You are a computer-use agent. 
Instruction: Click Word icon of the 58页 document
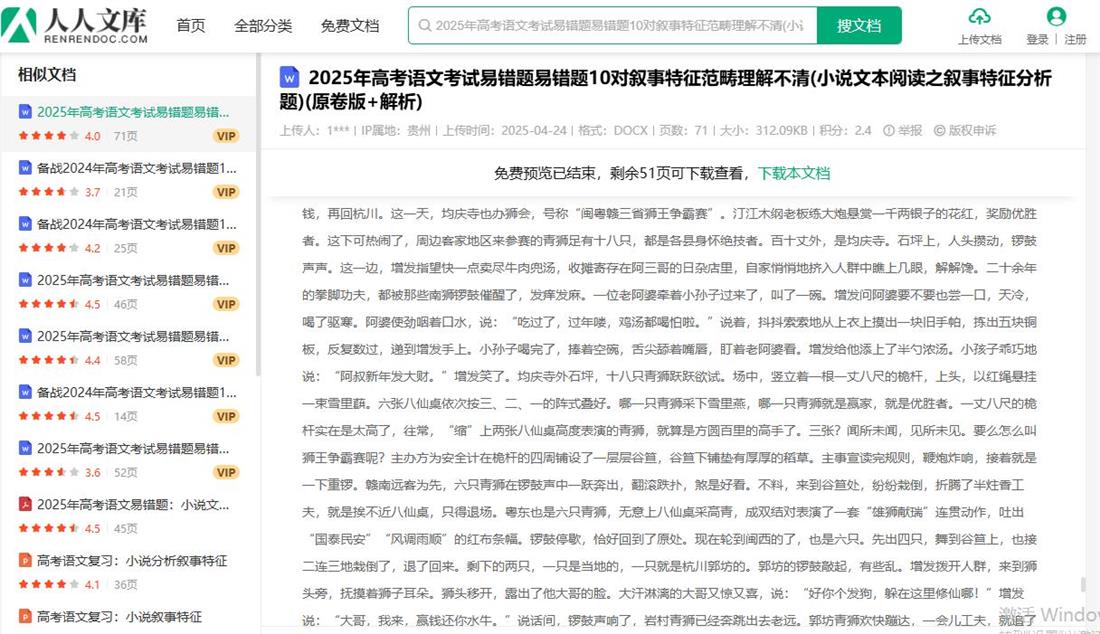click(25, 336)
